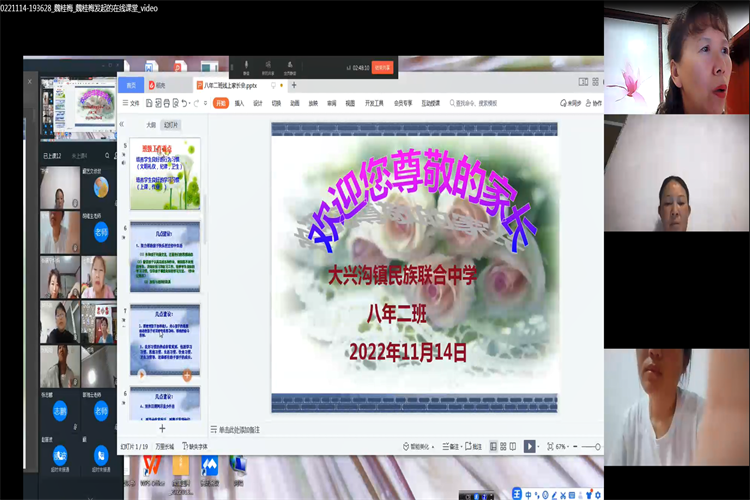Select slide 7 thumbnail
Image resolution: width=750 pixels, height=500 pixels.
165,340
